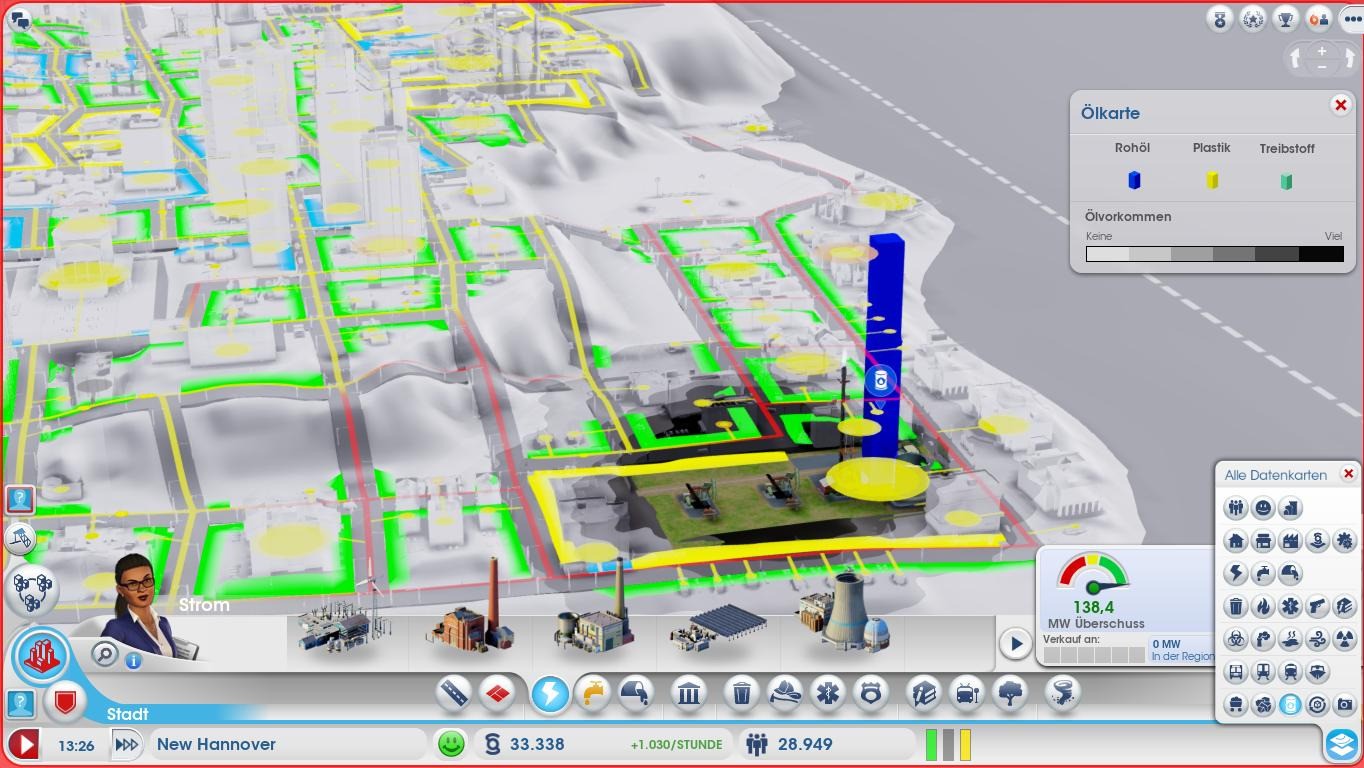Open the police badge menu
The image size is (1364, 768).
[x=871, y=693]
